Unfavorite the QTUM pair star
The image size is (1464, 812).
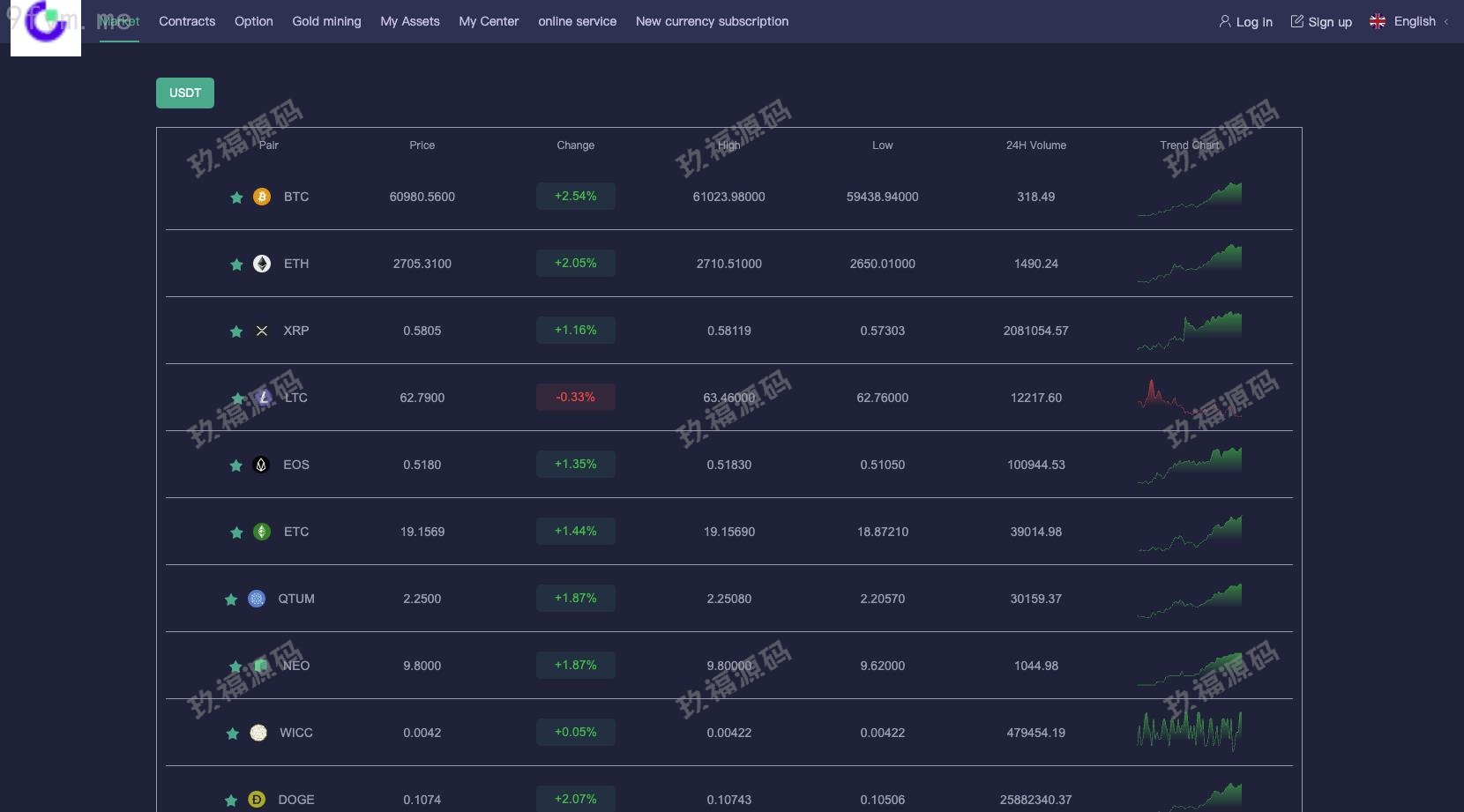[x=231, y=600]
